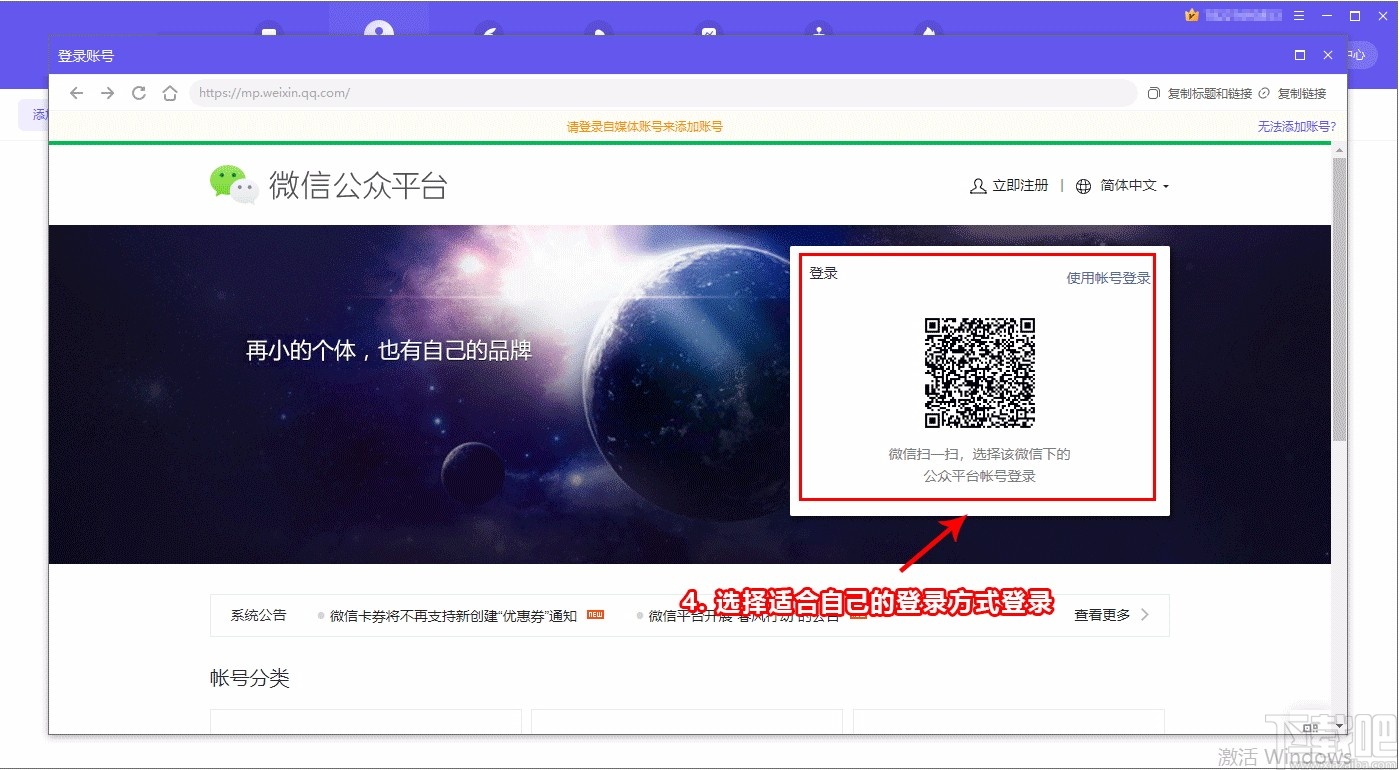Click the 立即注册 registration link
Screen dimensions: 1400x770
(1019, 185)
